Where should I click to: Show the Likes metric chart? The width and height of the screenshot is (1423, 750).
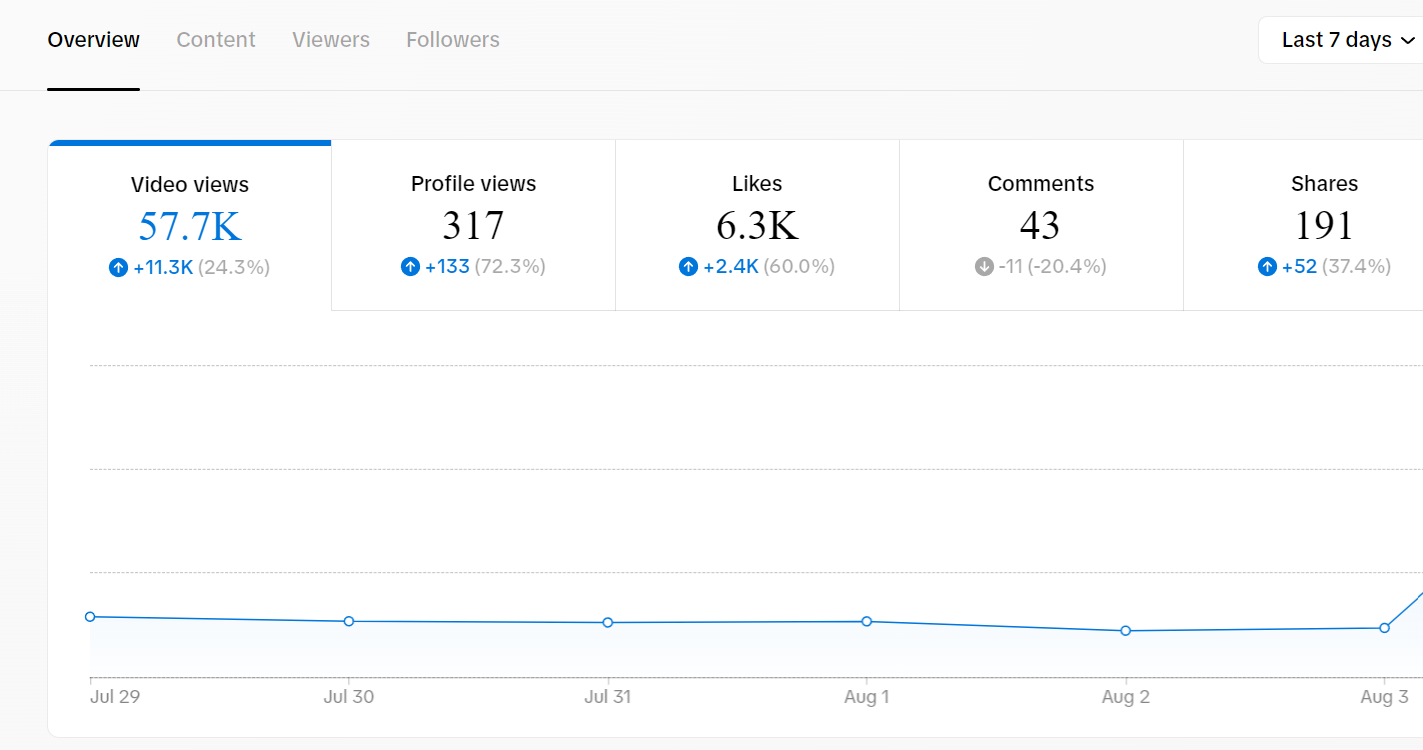click(757, 225)
